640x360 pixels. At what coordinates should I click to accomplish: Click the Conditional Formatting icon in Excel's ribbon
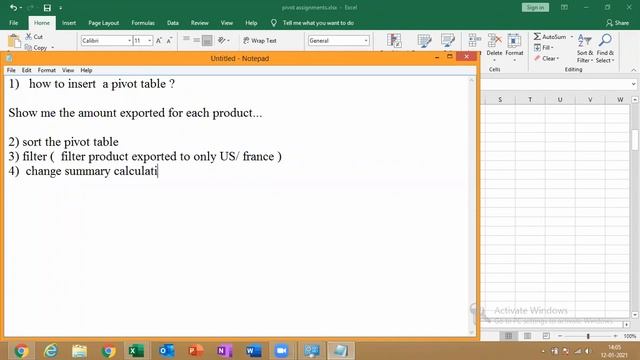click(394, 41)
